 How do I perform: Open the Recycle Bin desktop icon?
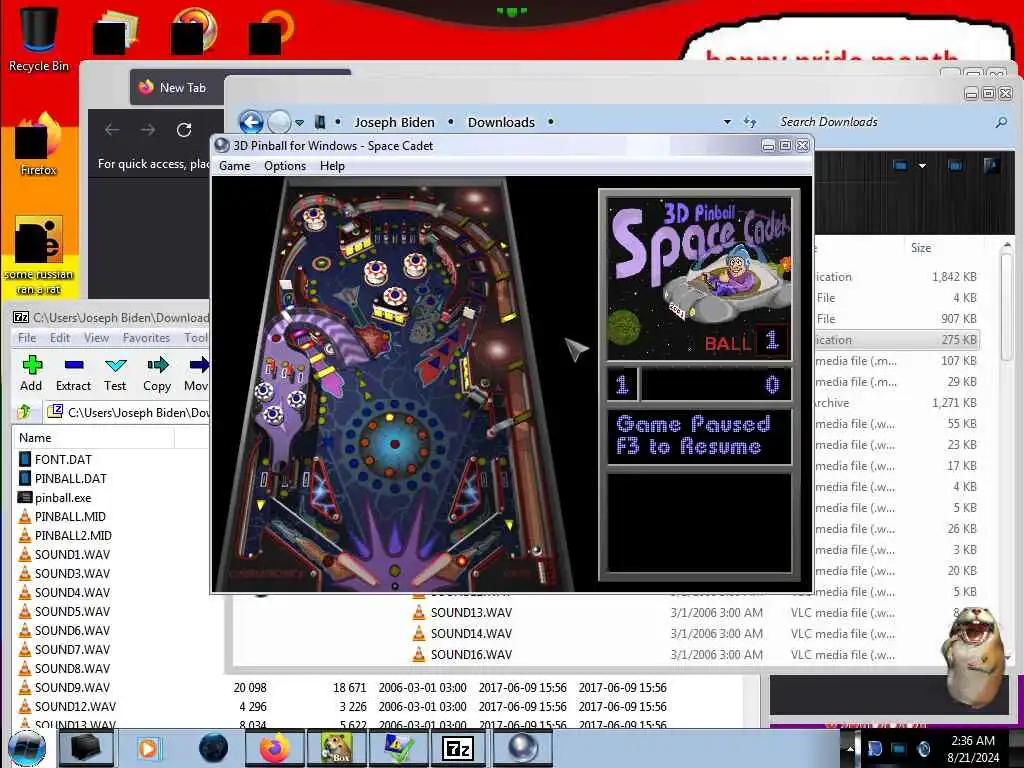pos(39,38)
